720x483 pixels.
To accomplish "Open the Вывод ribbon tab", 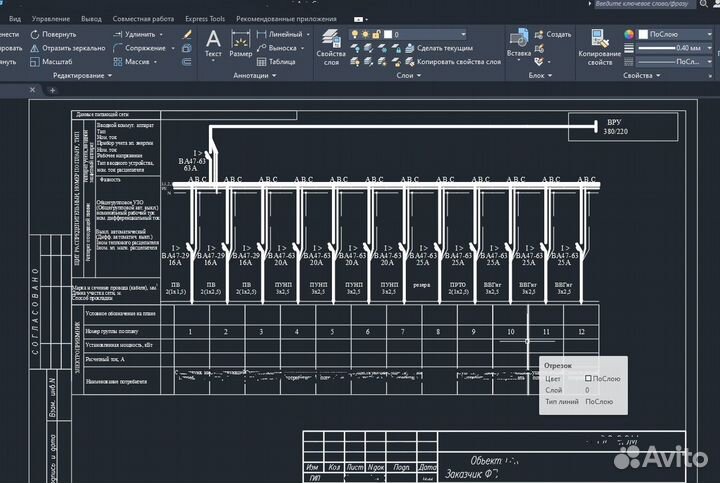I will point(91,19).
